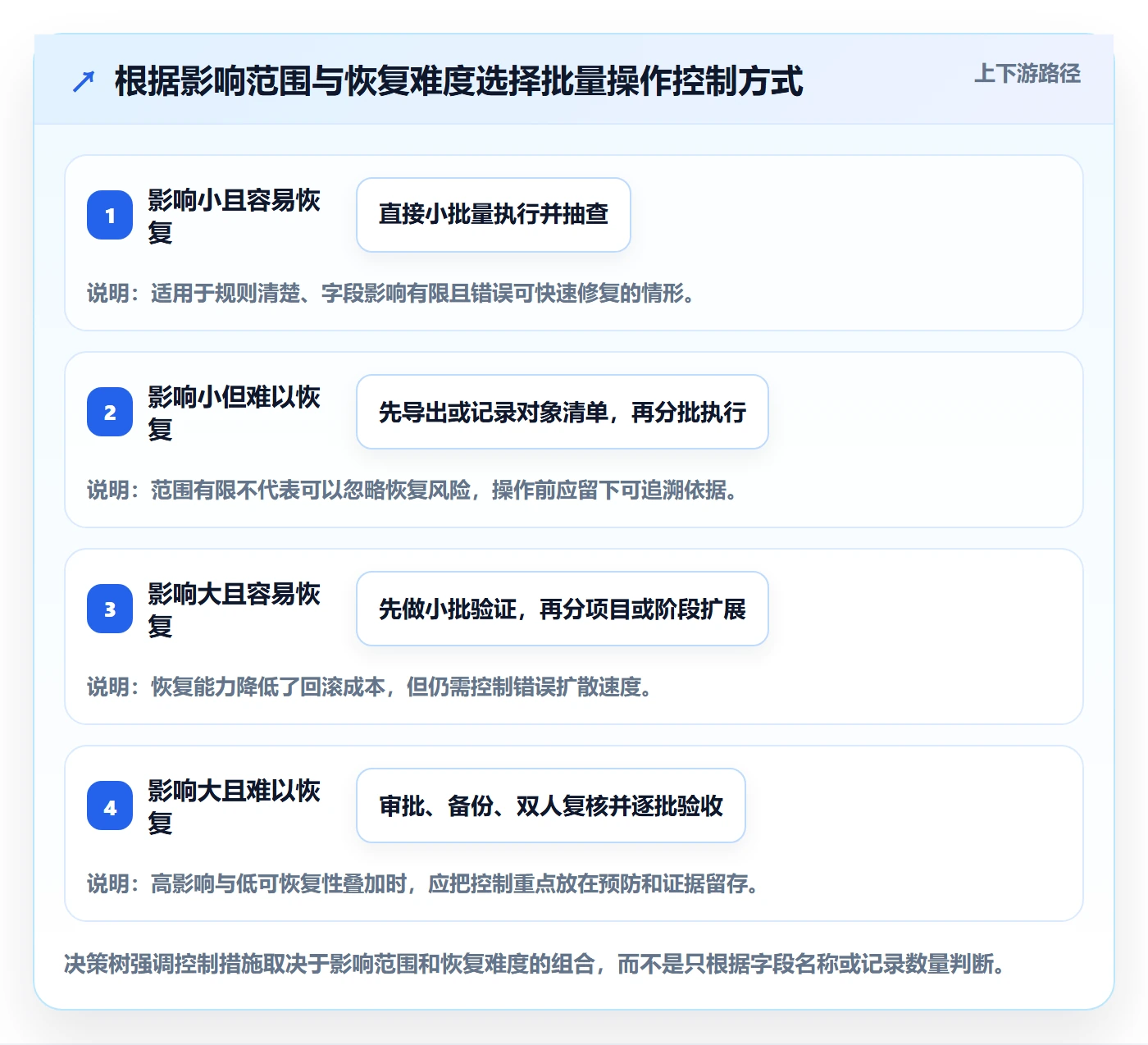The image size is (1148, 1045).
Task: Click the 先导出或记录对象清单，再分批执行 box
Action: [563, 412]
